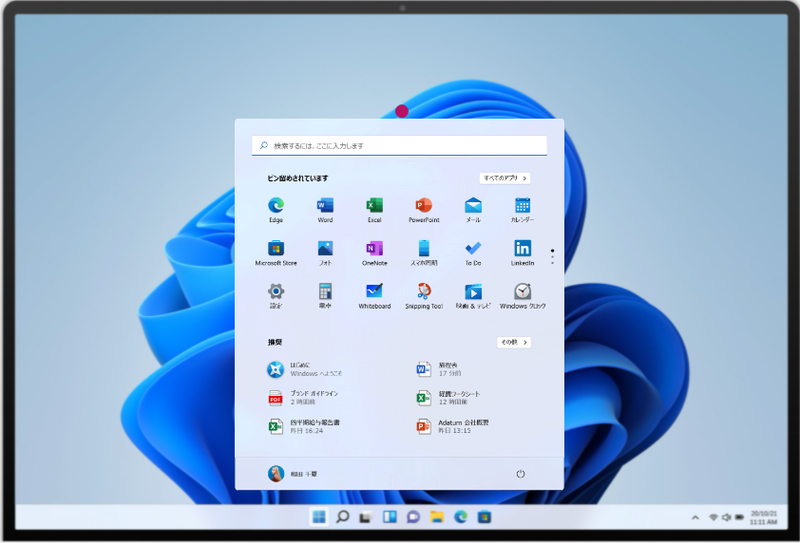Open the To Do app

pos(473,253)
